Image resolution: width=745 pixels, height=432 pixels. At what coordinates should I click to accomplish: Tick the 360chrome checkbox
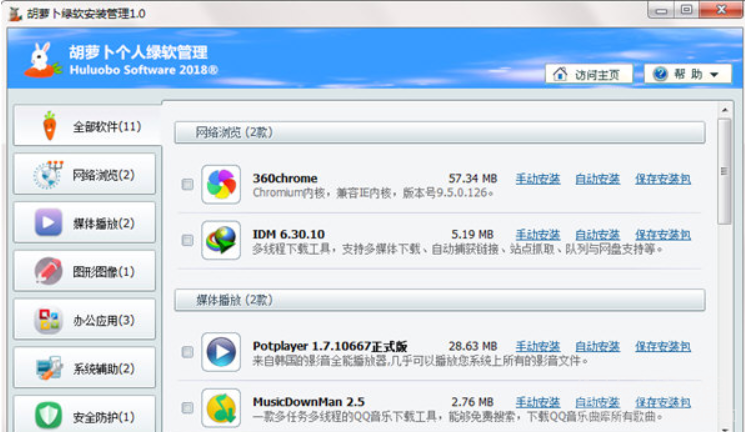click(187, 184)
